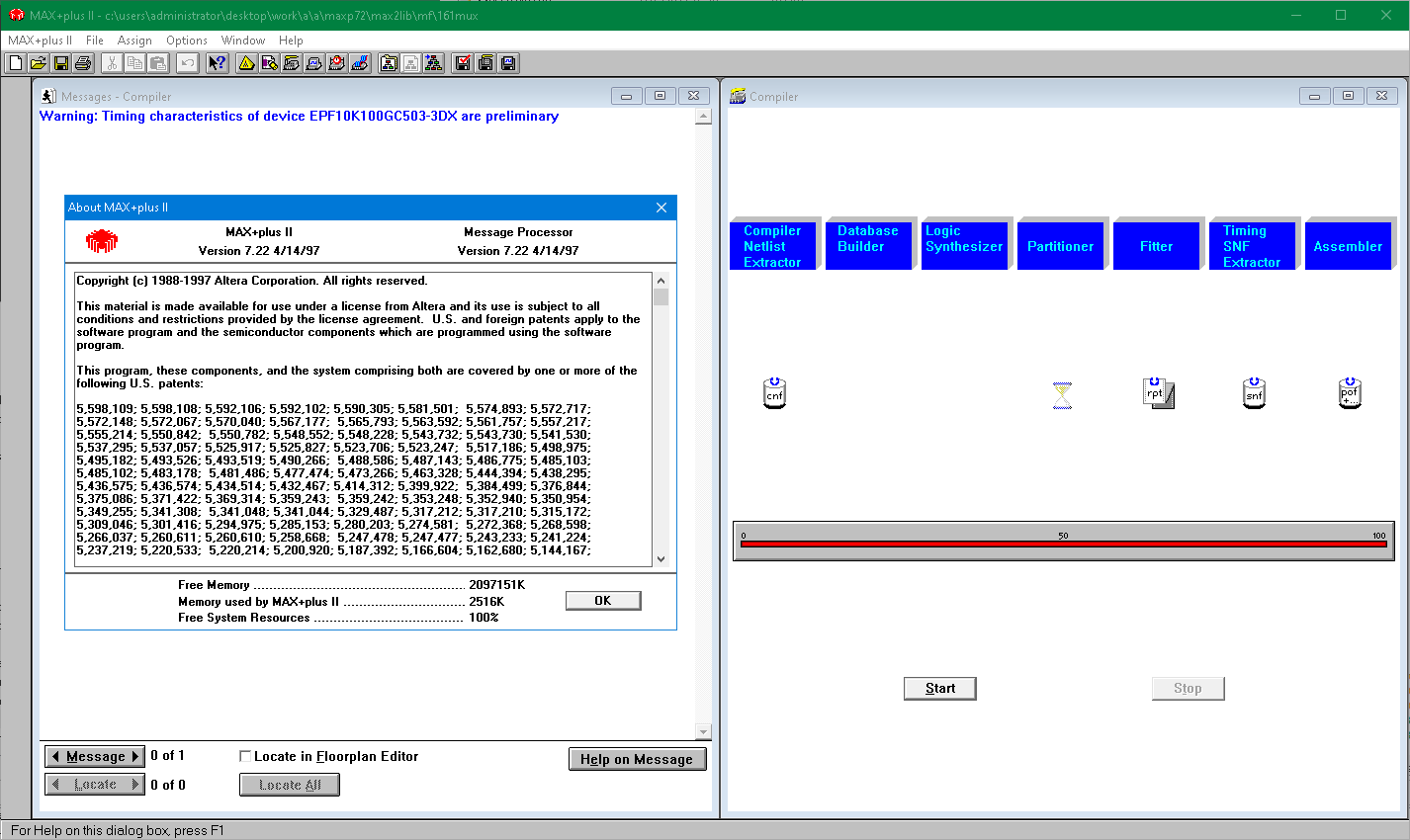Click the snf file icon in Compiler
Image resolution: width=1410 pixels, height=840 pixels.
click(x=1254, y=393)
